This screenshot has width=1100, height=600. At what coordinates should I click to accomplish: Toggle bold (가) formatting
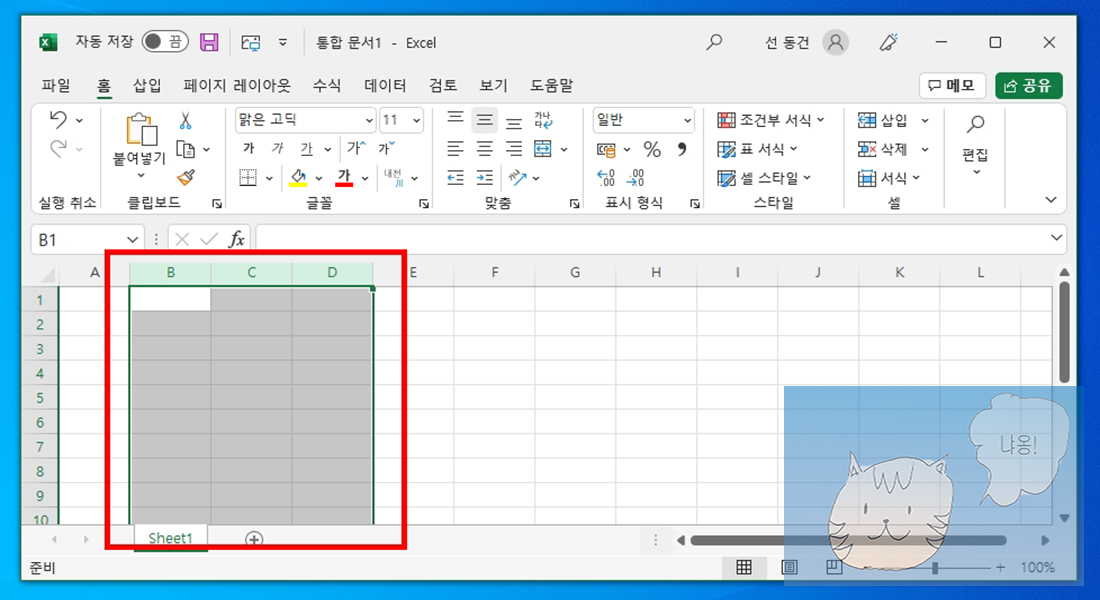pyautogui.click(x=248, y=148)
